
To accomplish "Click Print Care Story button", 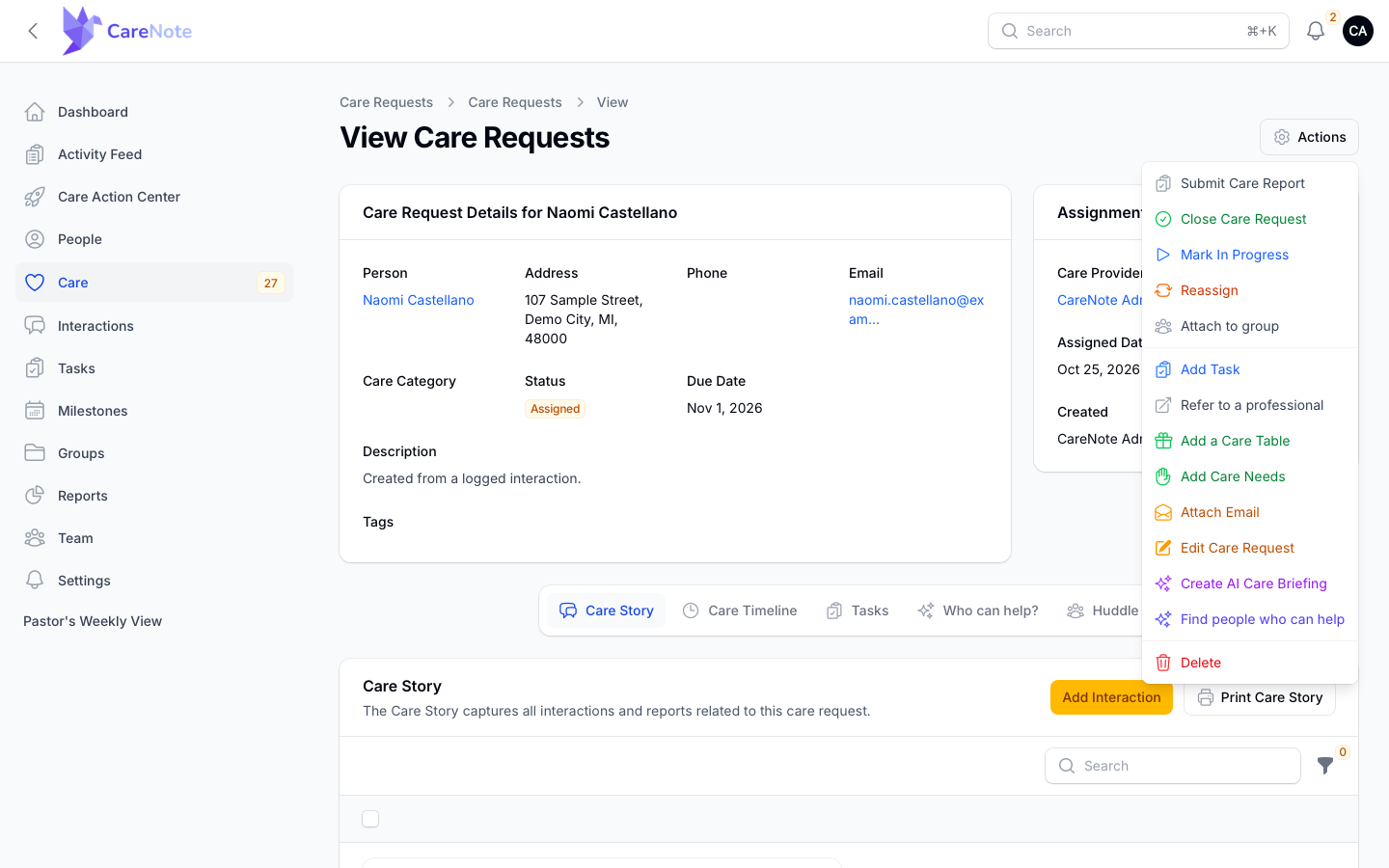I will tap(1260, 697).
